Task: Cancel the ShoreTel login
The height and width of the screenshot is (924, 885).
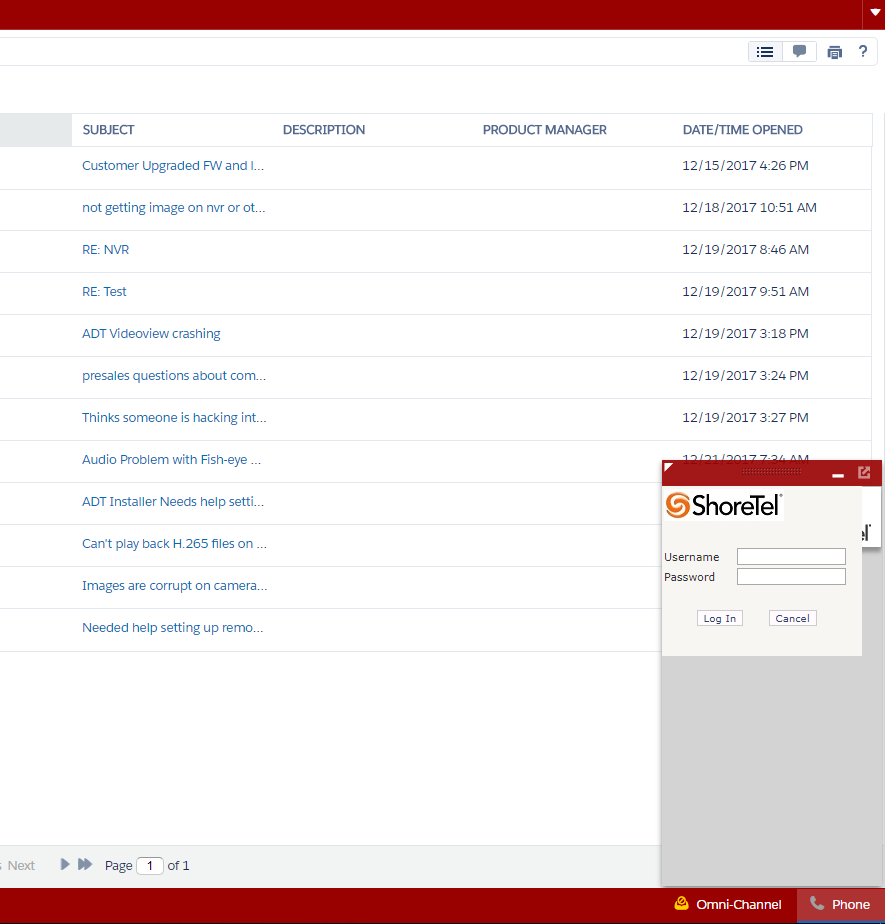Action: (792, 618)
